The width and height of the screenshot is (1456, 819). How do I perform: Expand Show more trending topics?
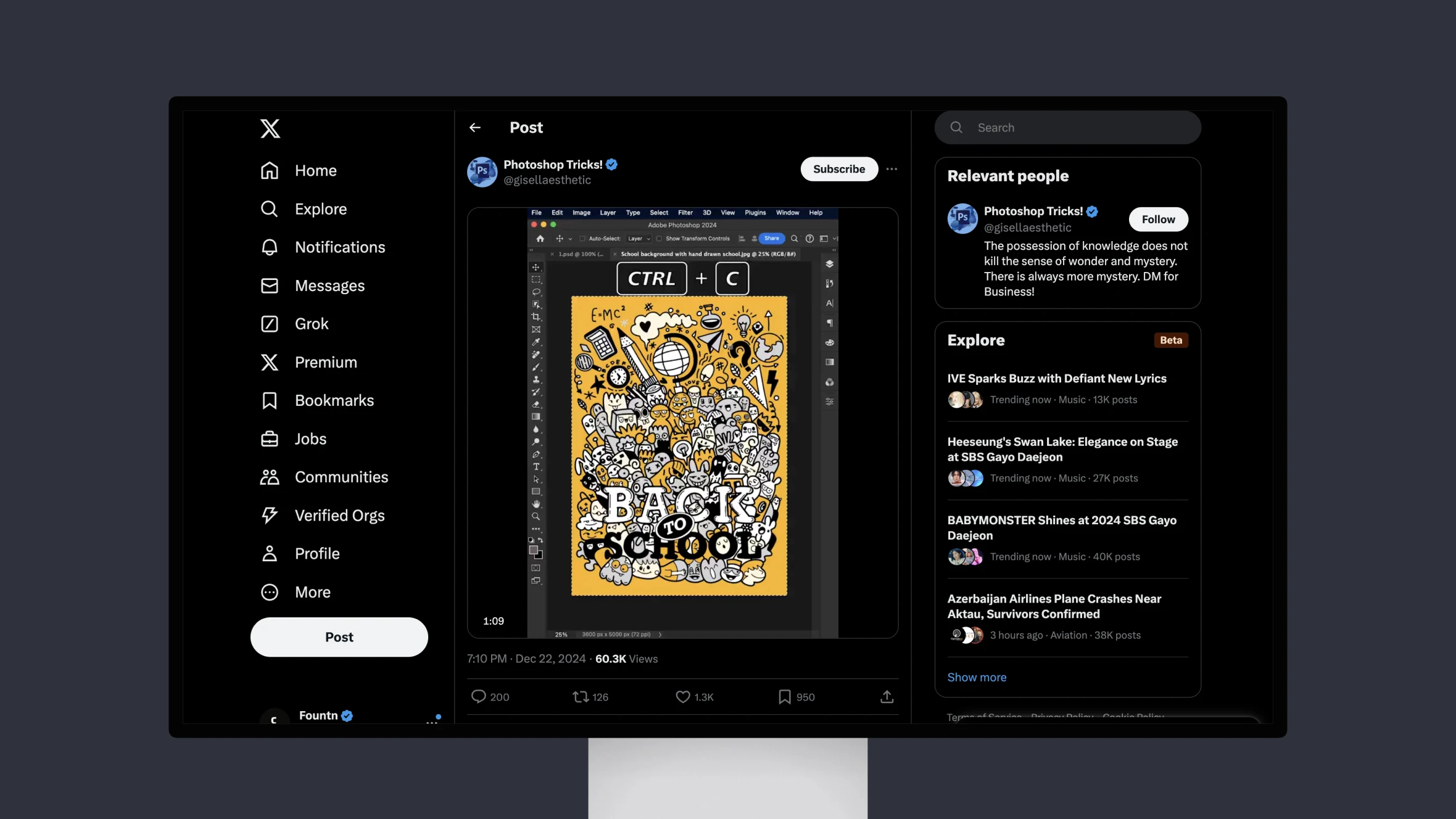976,677
